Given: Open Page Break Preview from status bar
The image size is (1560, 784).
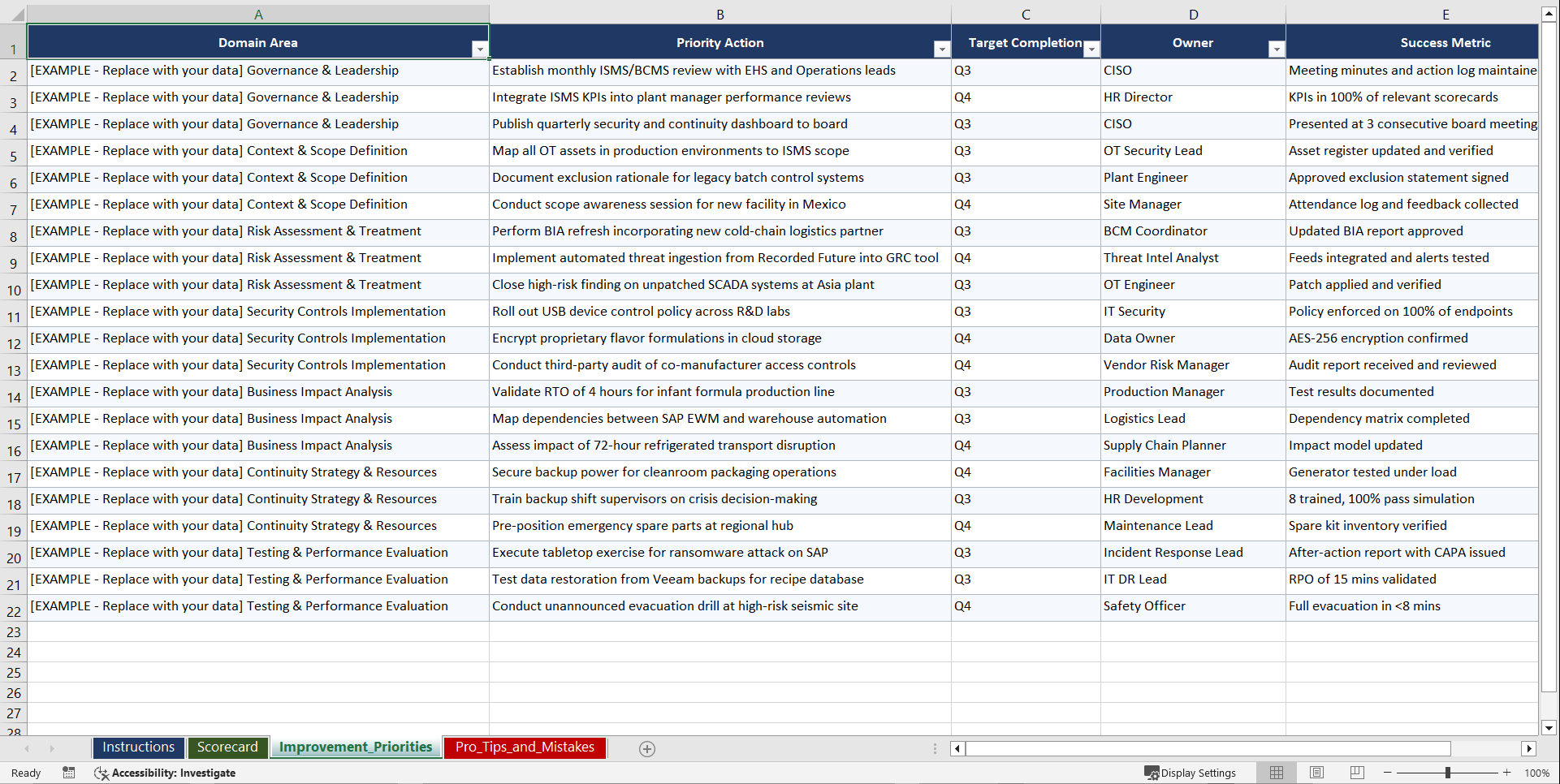Looking at the screenshot, I should point(1357,773).
